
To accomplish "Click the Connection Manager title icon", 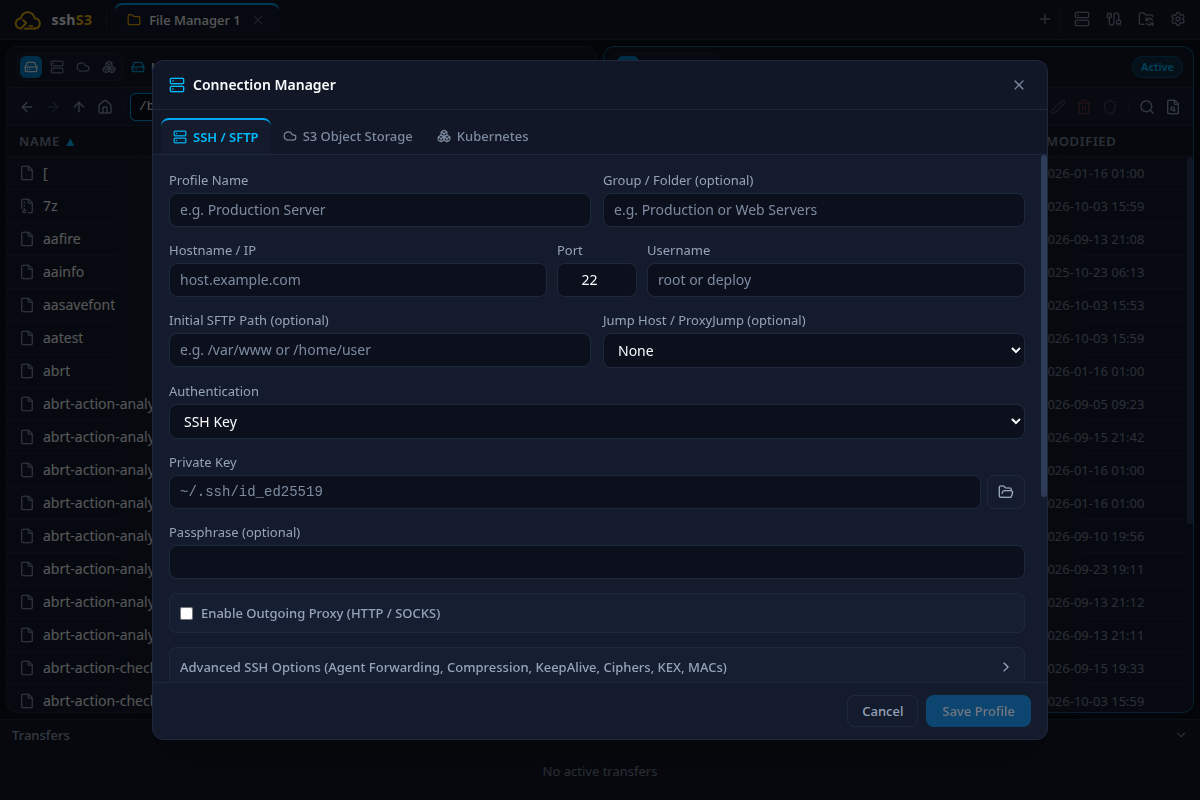I will pos(177,85).
